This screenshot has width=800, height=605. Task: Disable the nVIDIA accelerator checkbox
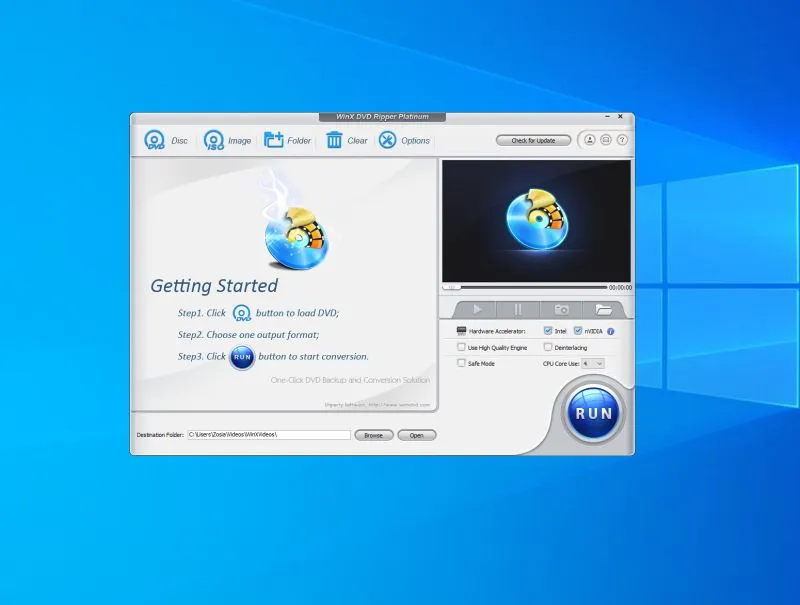point(578,331)
